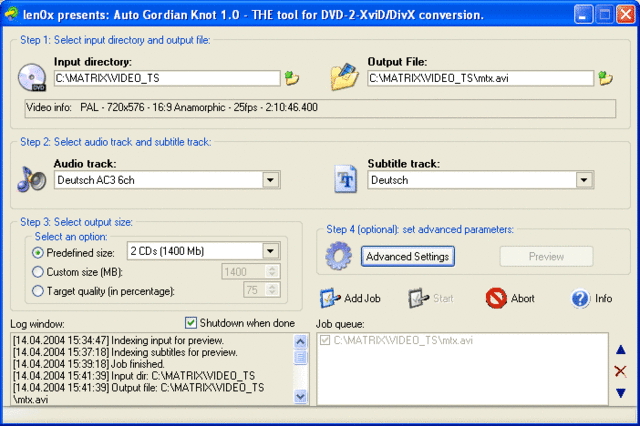The height and width of the screenshot is (426, 640).
Task: Delete queued job with red X
Action: [620, 371]
